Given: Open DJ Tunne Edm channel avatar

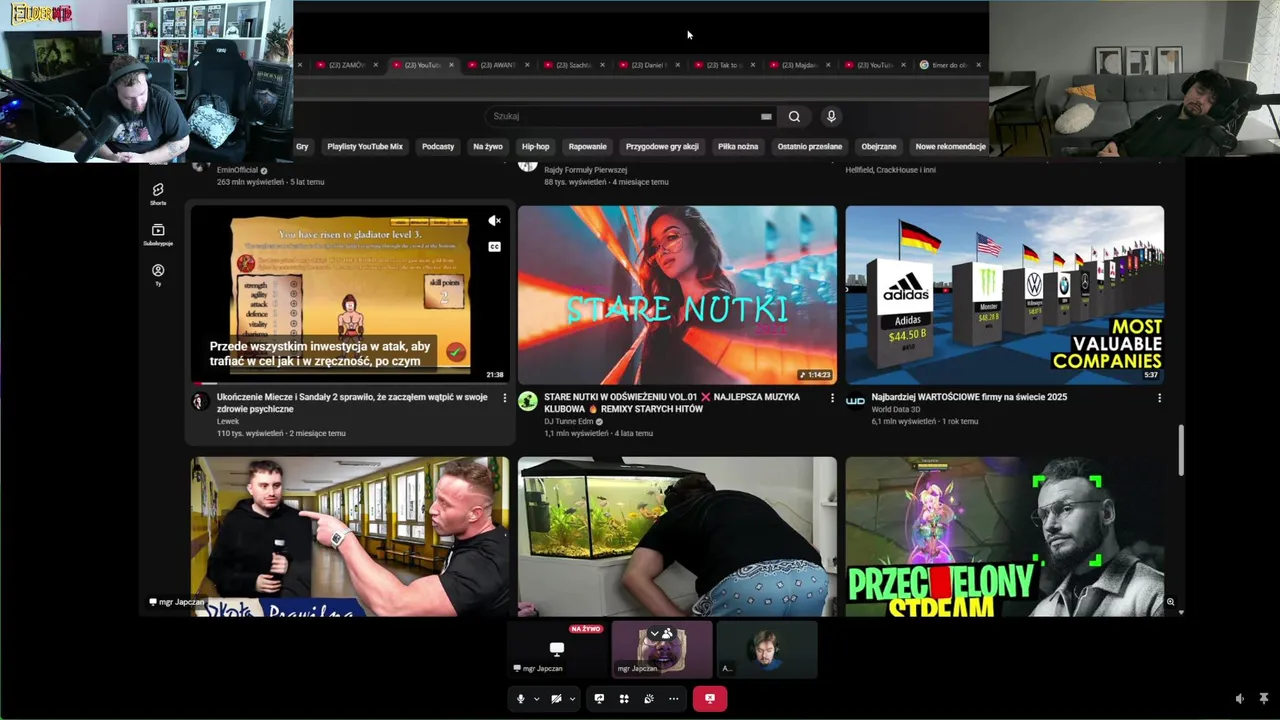Looking at the screenshot, I should [527, 401].
